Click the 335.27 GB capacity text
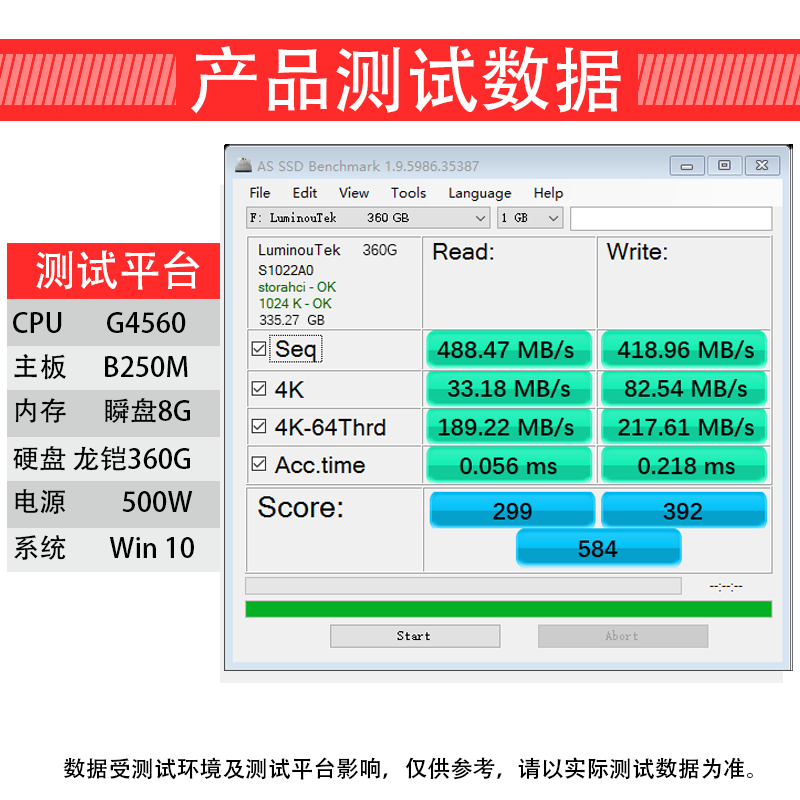 [291, 320]
